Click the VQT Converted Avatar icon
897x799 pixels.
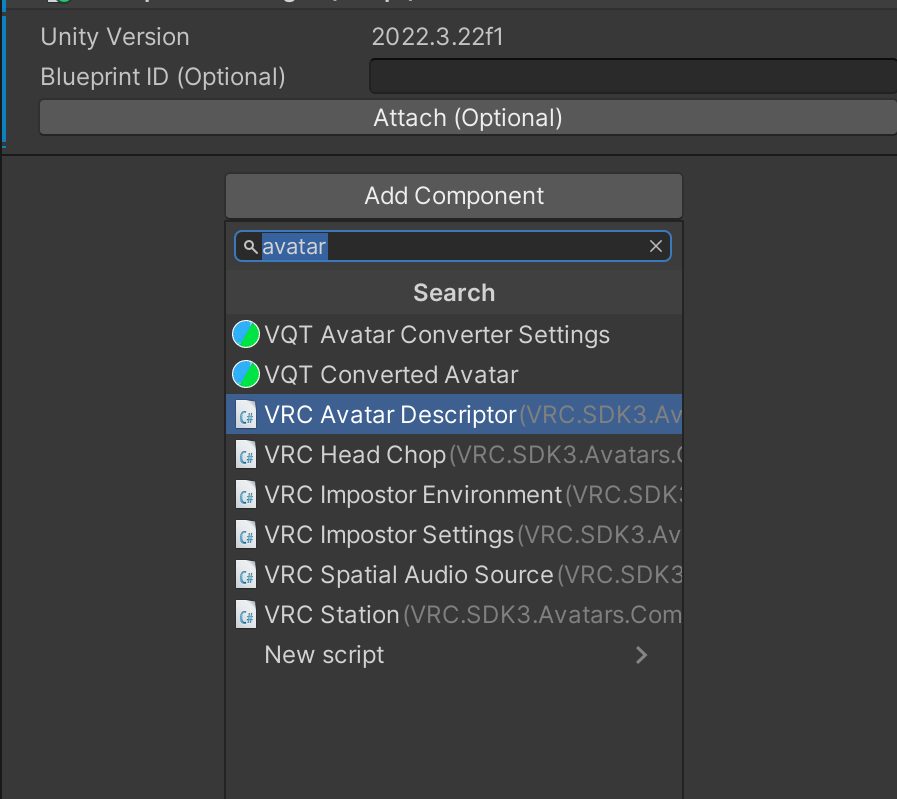246,375
